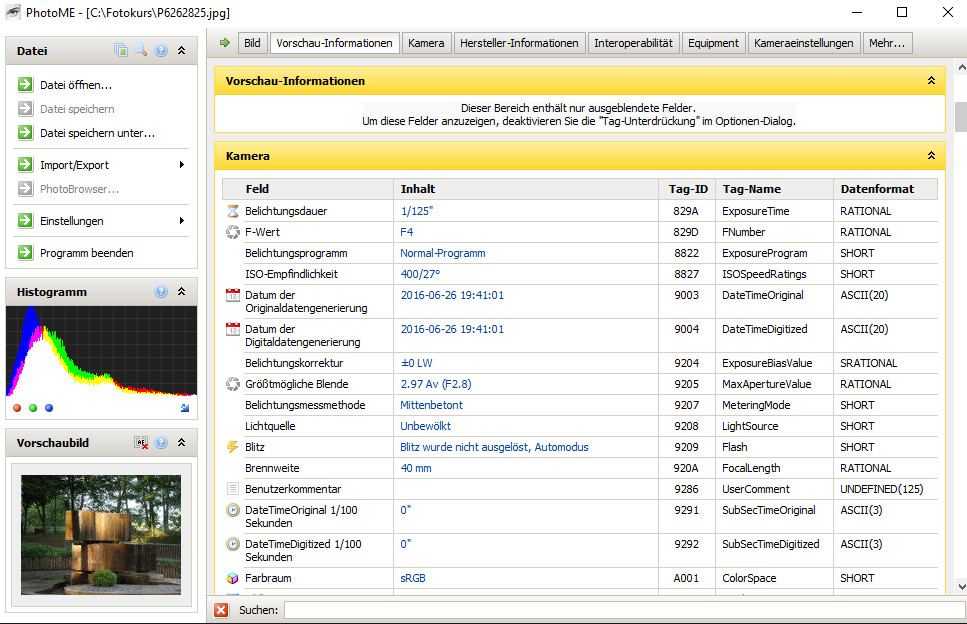967x624 pixels.
Task: Click Programm beenden
Action: coord(86,253)
